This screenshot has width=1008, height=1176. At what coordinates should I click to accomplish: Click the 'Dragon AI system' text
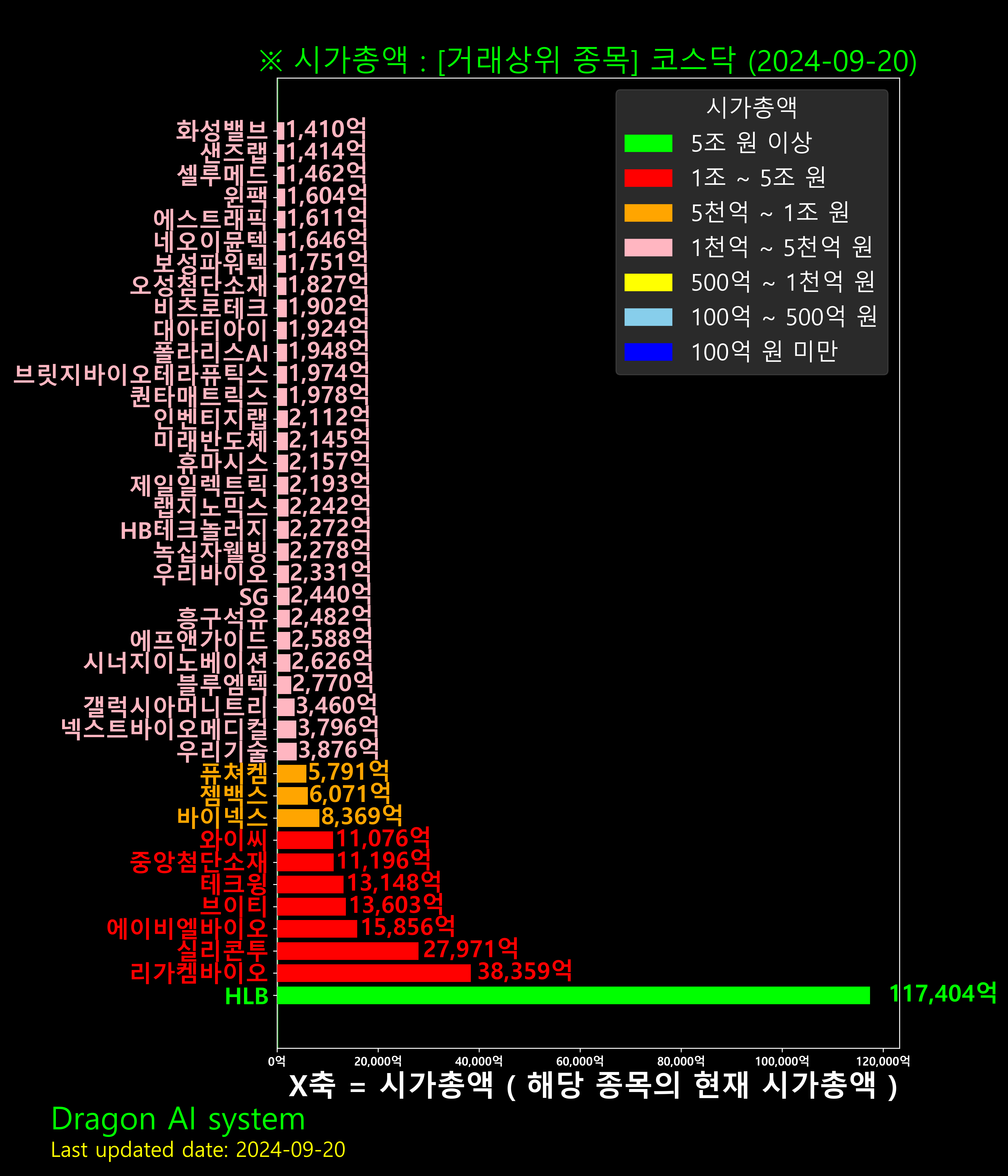tap(178, 1120)
